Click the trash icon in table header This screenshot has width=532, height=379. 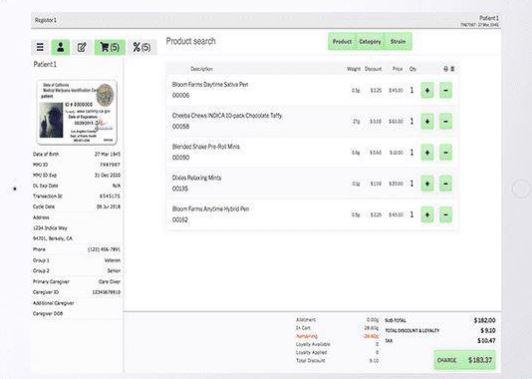coord(452,69)
